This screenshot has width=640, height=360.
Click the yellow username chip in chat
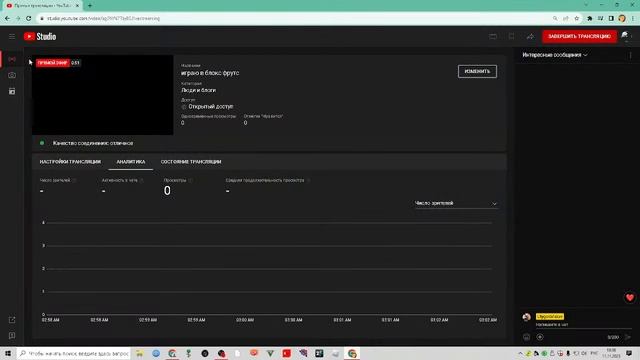click(549, 316)
